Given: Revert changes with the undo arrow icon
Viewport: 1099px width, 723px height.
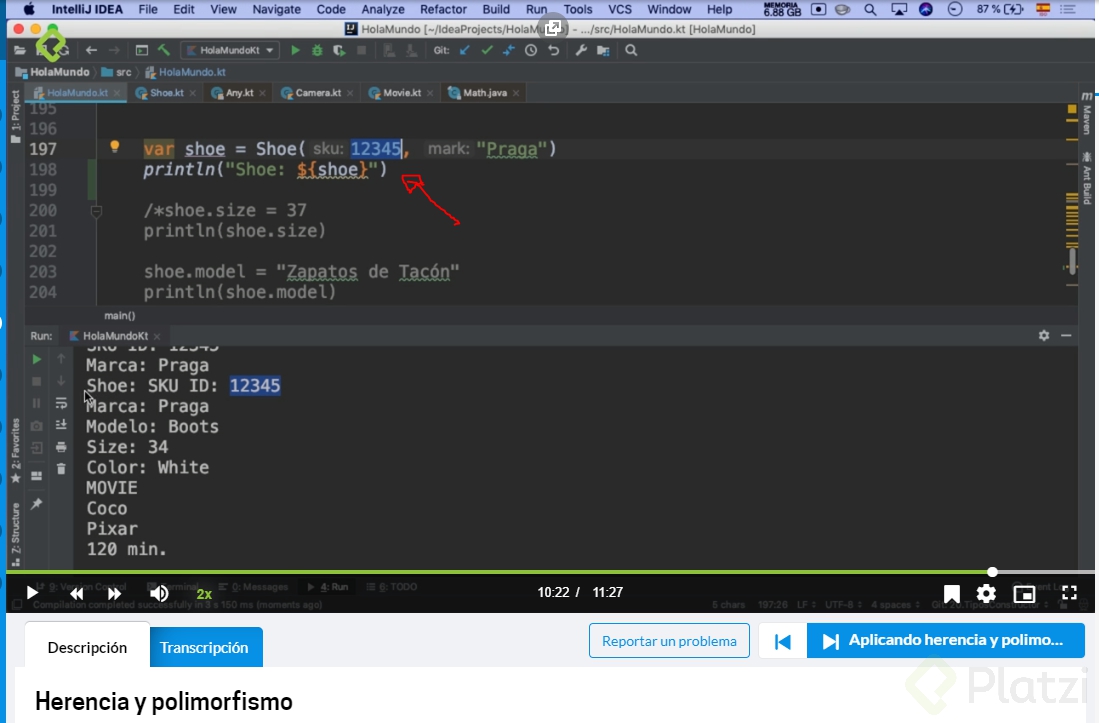Looking at the screenshot, I should [x=554, y=50].
